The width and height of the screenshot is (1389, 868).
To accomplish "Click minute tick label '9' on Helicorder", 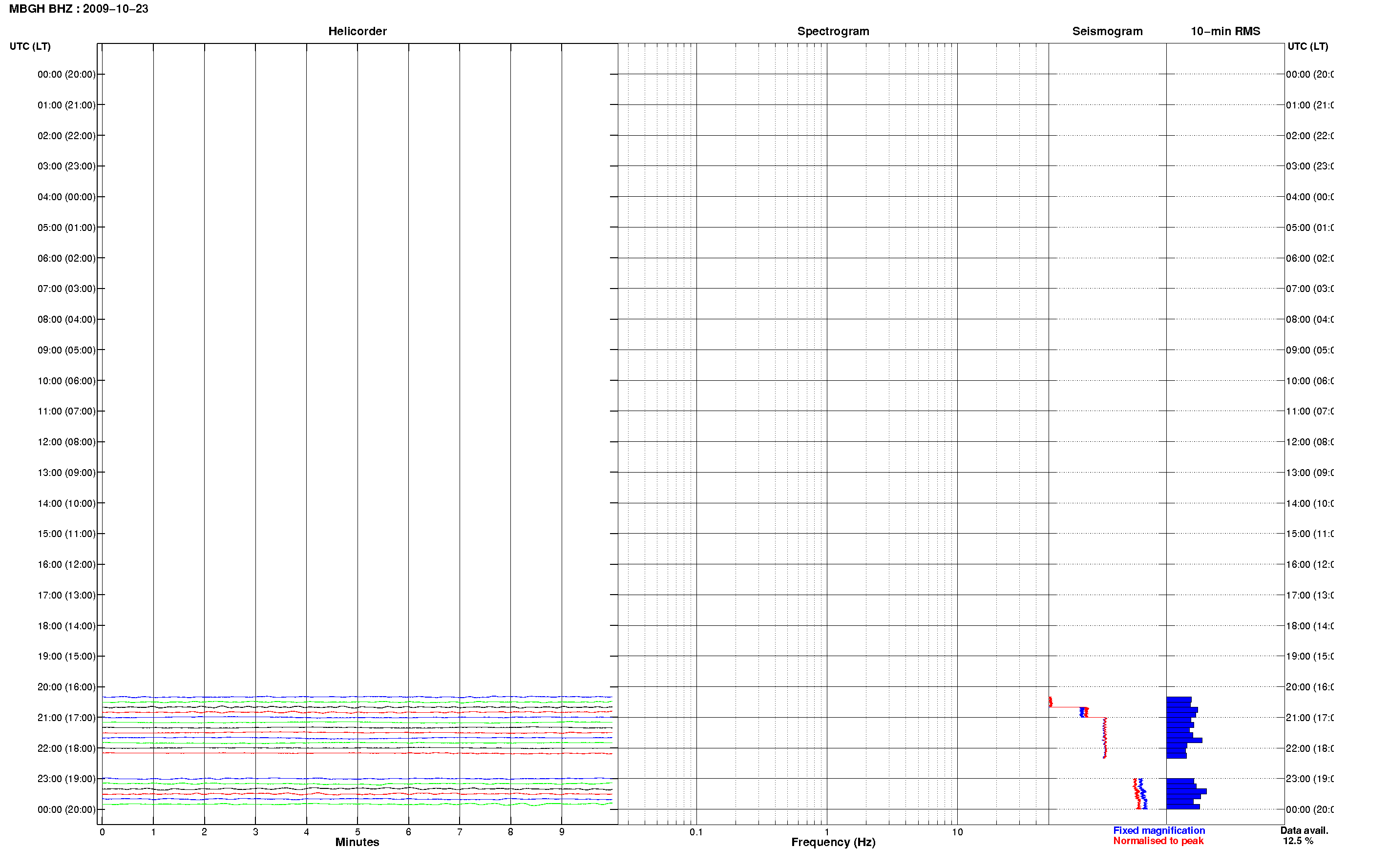I will click(x=562, y=832).
